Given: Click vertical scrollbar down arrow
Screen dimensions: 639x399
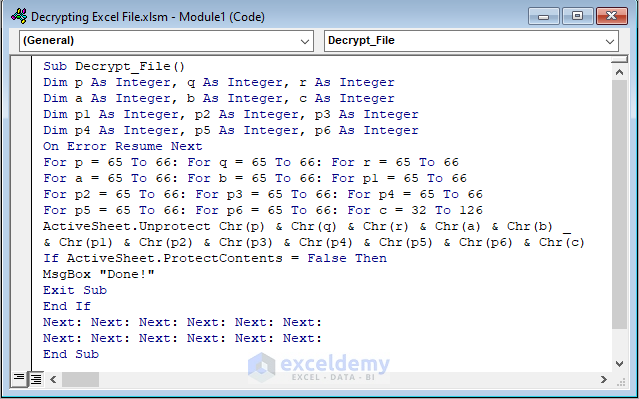Looking at the screenshot, I should (619, 364).
